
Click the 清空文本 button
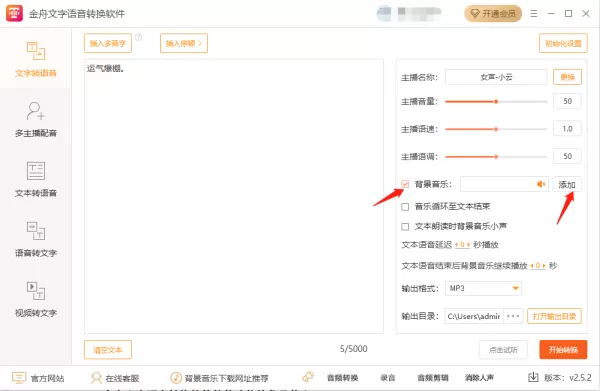(108, 350)
